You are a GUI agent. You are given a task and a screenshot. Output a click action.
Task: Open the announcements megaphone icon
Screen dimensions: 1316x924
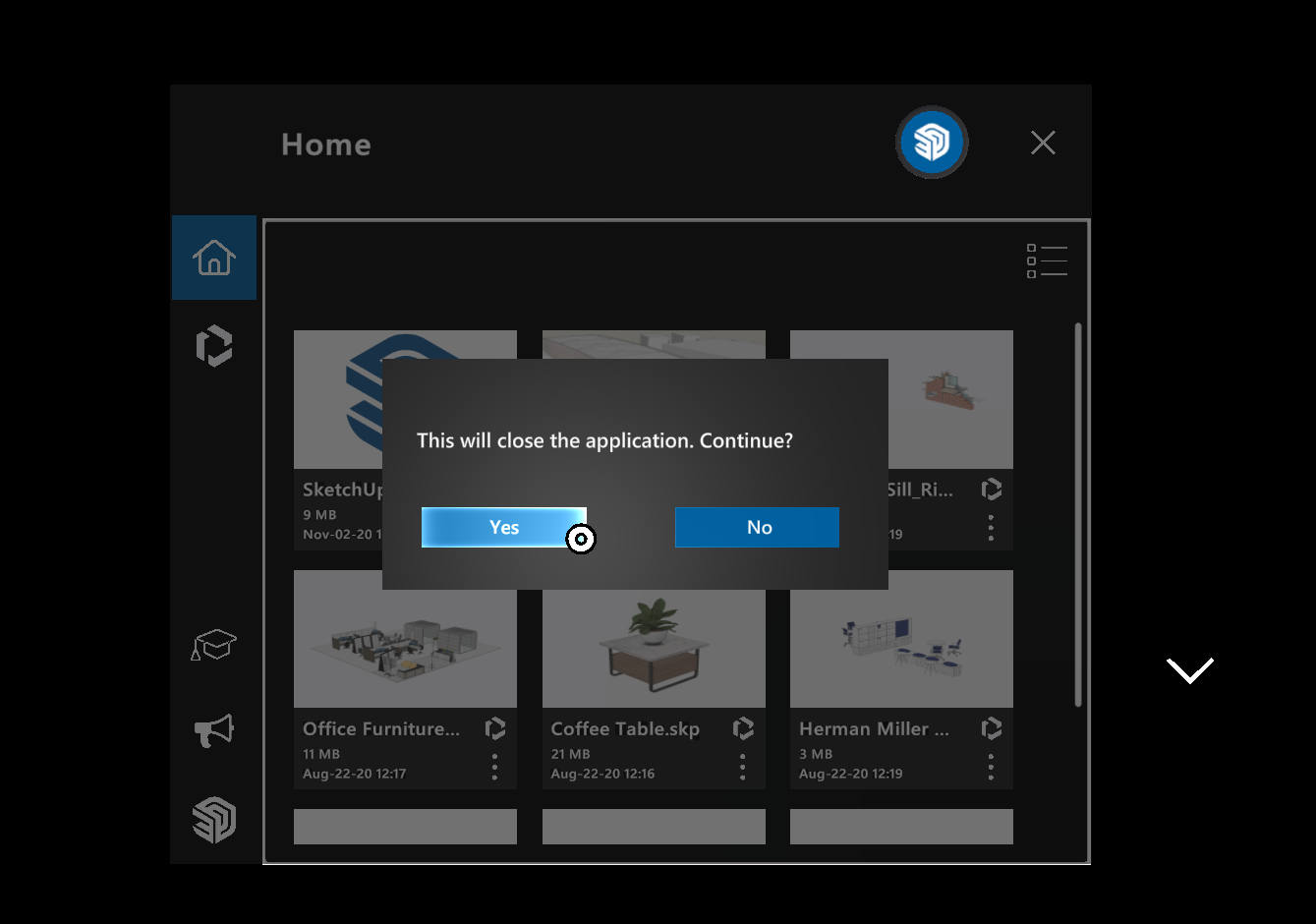point(214,730)
